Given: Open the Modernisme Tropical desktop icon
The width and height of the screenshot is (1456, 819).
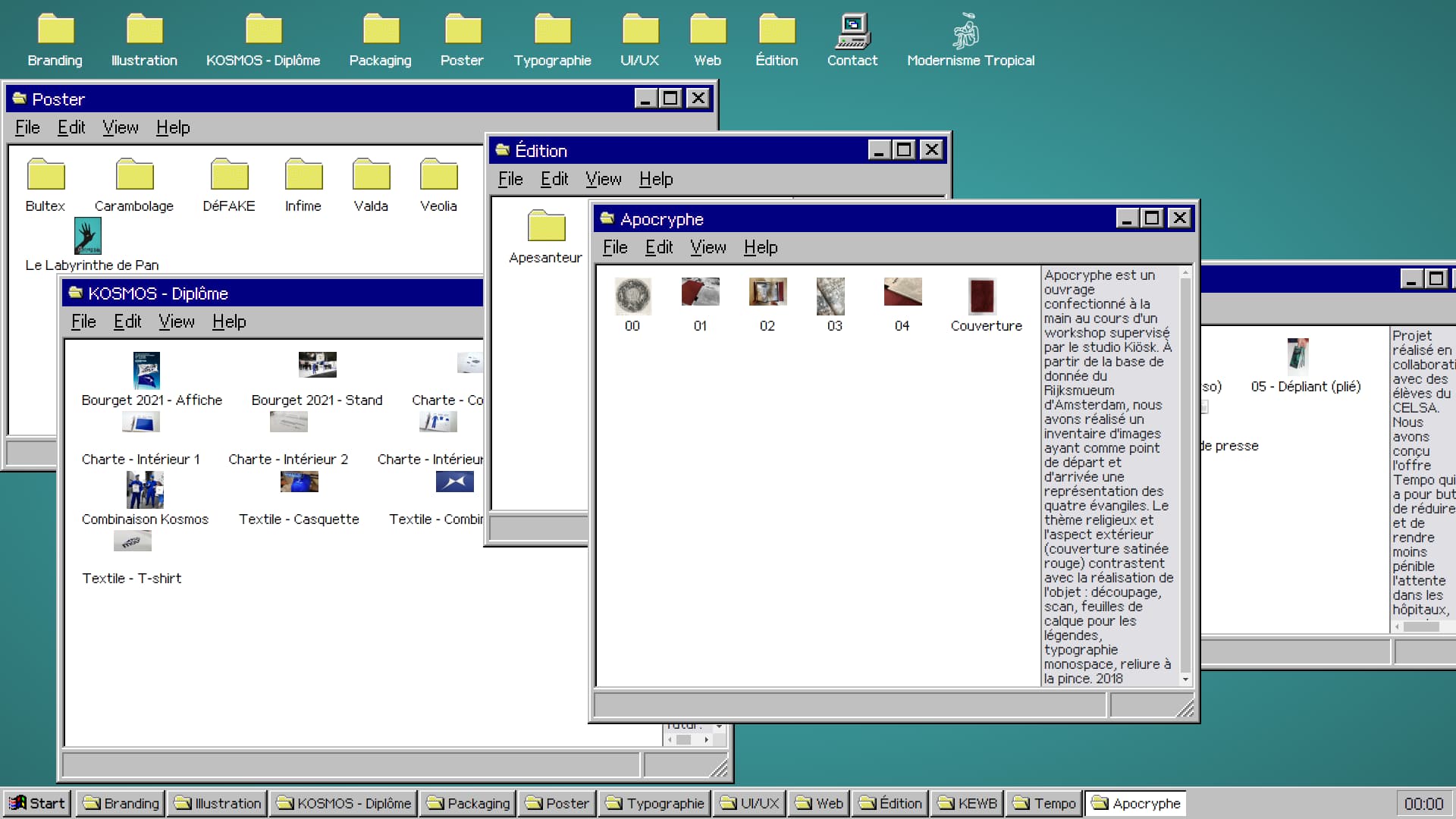Looking at the screenshot, I should click(x=966, y=32).
